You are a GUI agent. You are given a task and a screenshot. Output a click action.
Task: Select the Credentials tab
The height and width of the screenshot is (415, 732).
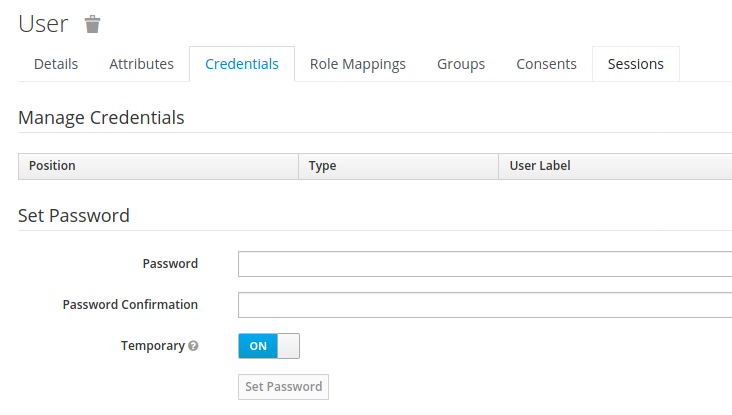tap(242, 64)
